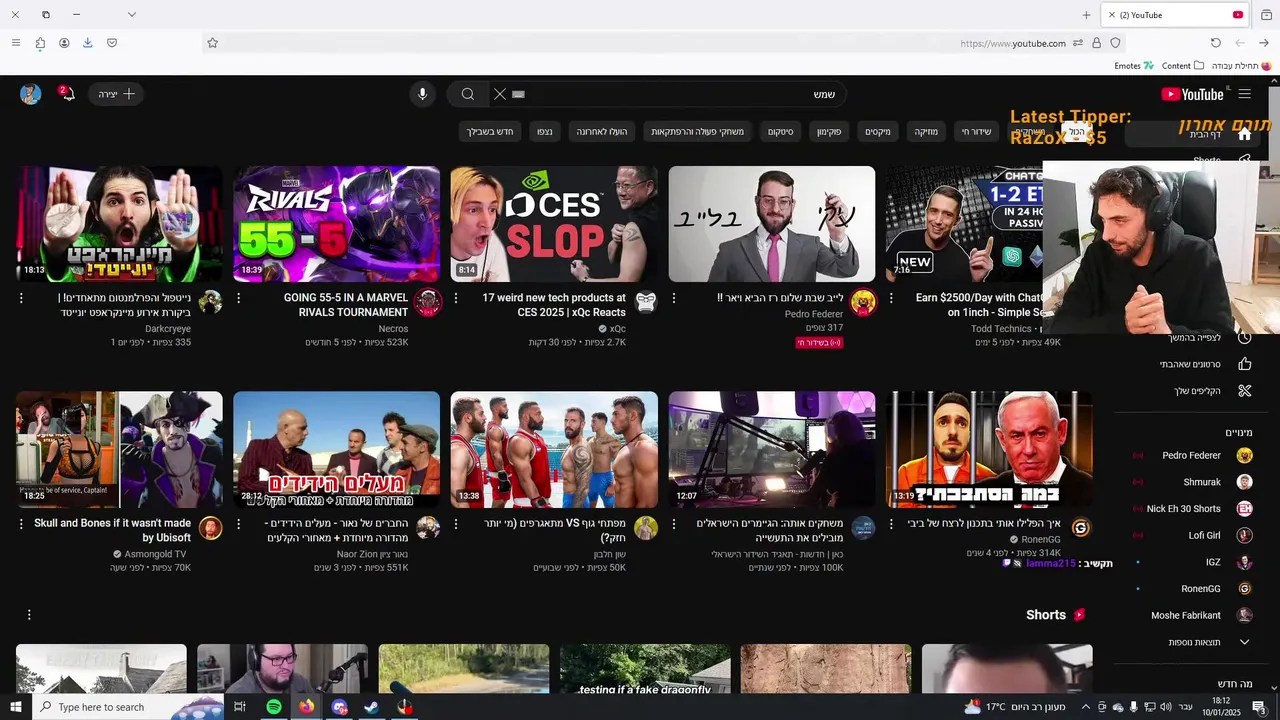Open the Firefox downloads arrow icon
Image resolution: width=1280 pixels, height=720 pixels.
[x=88, y=43]
